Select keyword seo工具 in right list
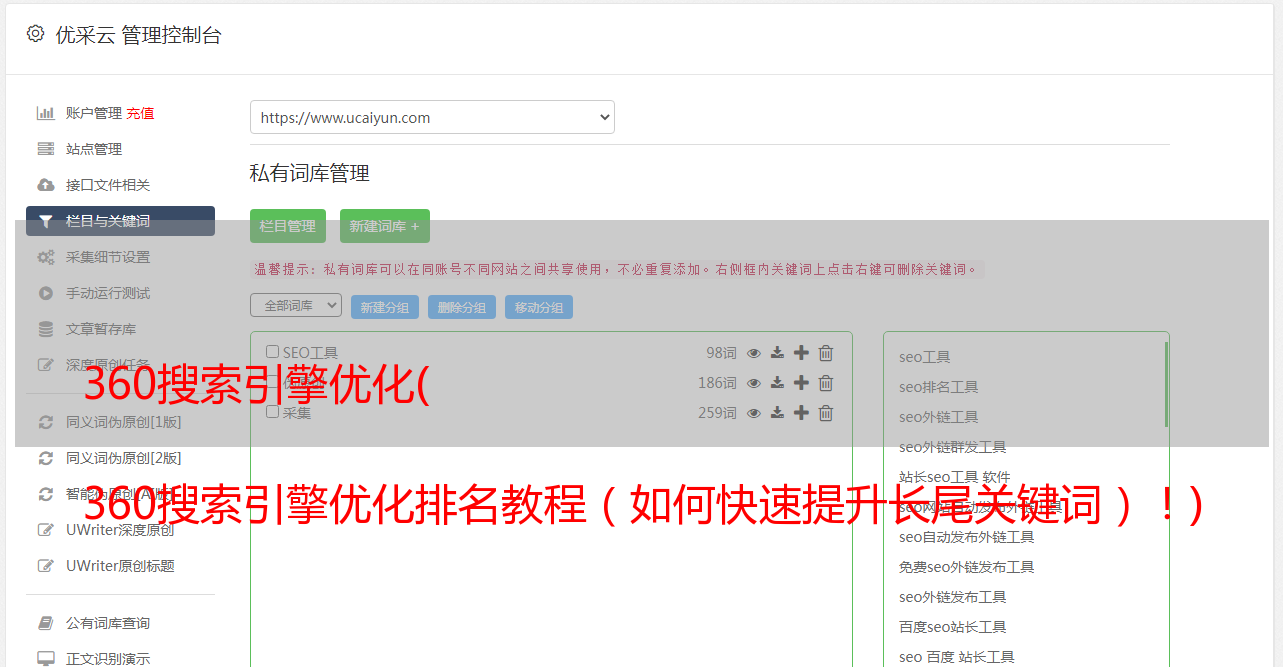Viewport: 1283px width, 667px height. 925,357
